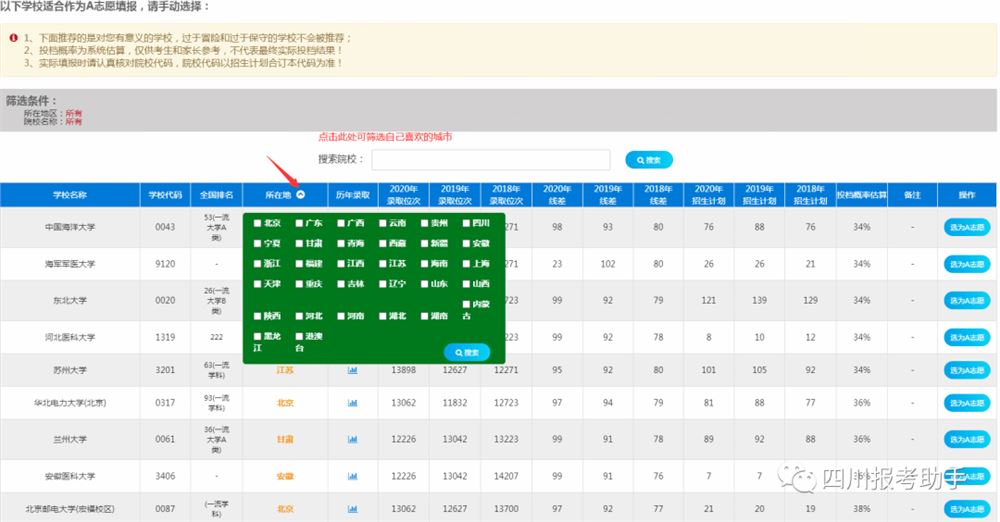The image size is (1000, 522).
Task: Check the 江西 region checkbox
Action: coord(341,264)
